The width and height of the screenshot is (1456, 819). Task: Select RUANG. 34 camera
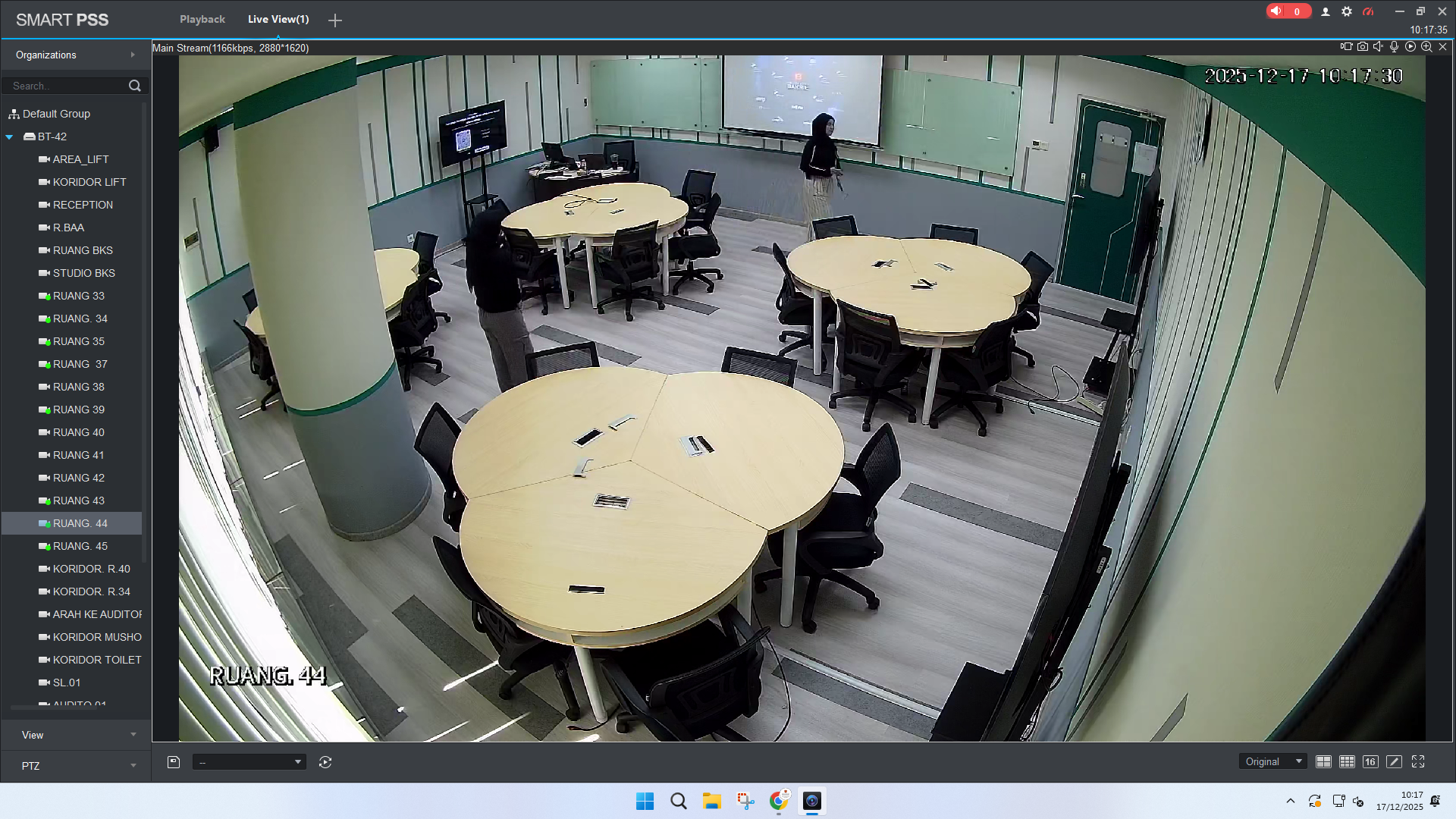pyautogui.click(x=80, y=318)
